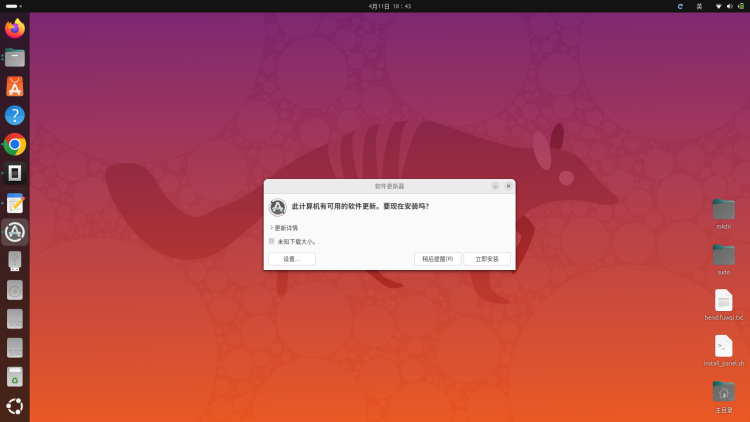This screenshot has height=422, width=750.
Task: Open Firefox from the dock
Action: (15, 29)
